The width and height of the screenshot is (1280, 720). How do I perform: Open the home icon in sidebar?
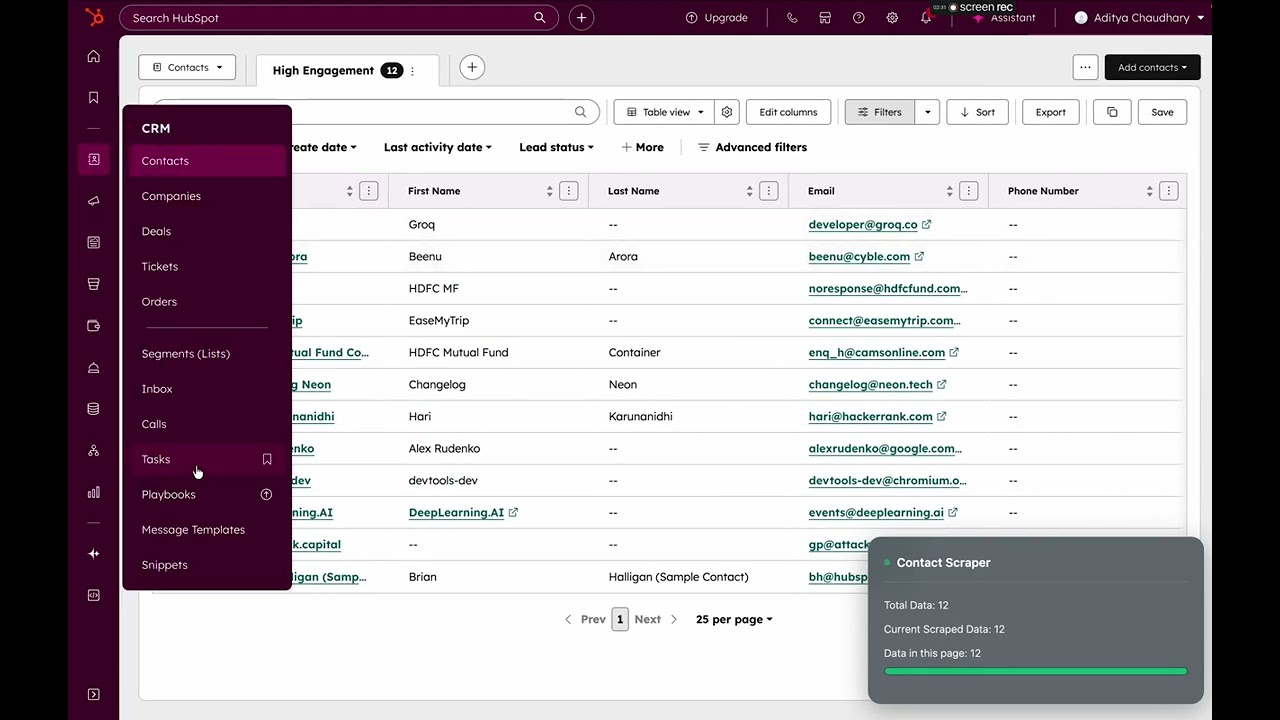[94, 57]
